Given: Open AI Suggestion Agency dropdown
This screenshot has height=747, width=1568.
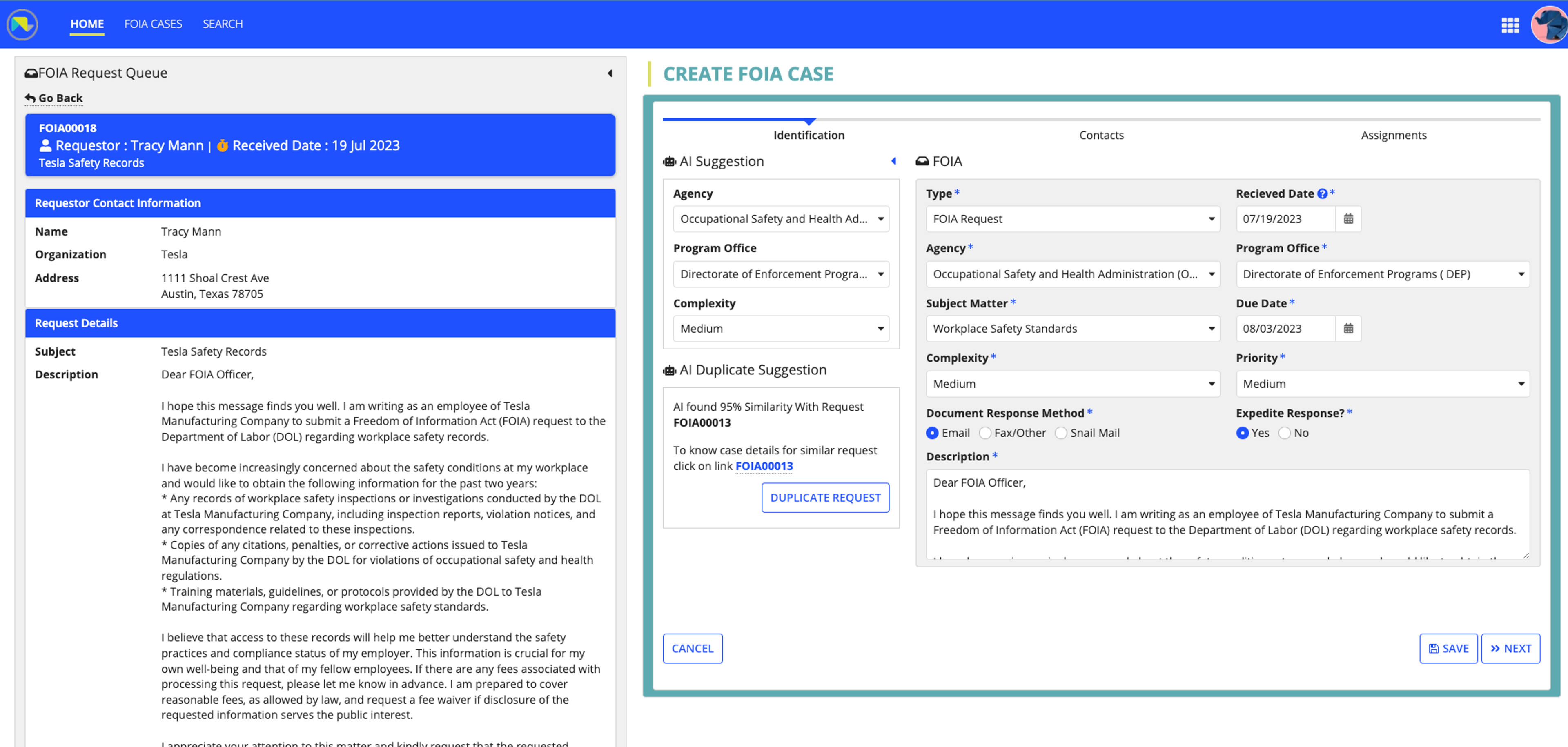Looking at the screenshot, I should (x=781, y=219).
